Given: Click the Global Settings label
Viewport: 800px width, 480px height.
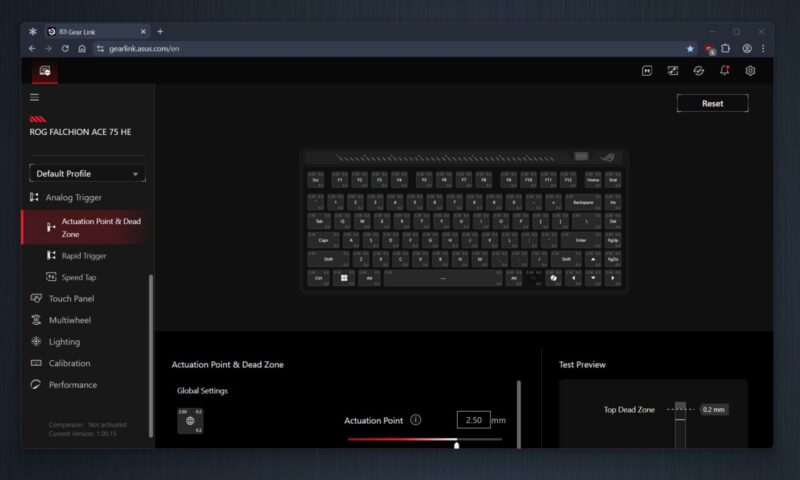Looking at the screenshot, I should click(203, 390).
